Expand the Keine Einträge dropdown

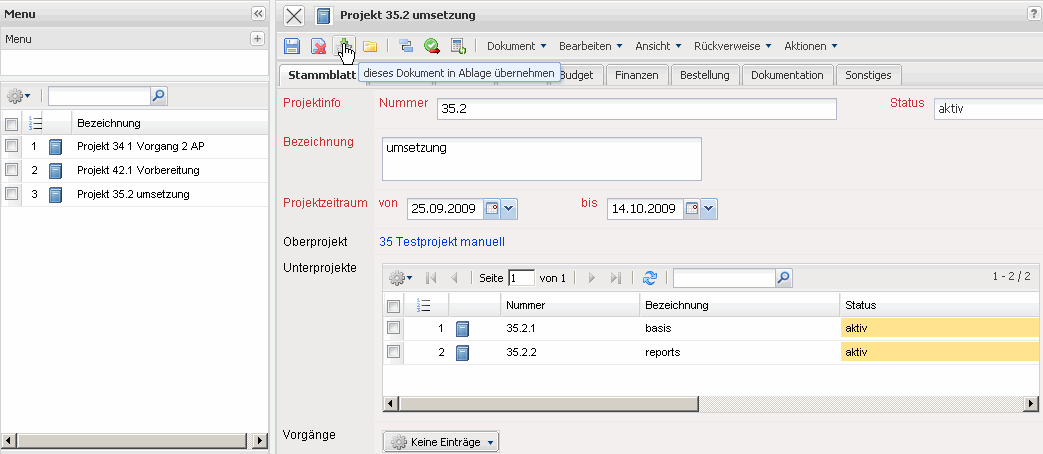pos(441,442)
